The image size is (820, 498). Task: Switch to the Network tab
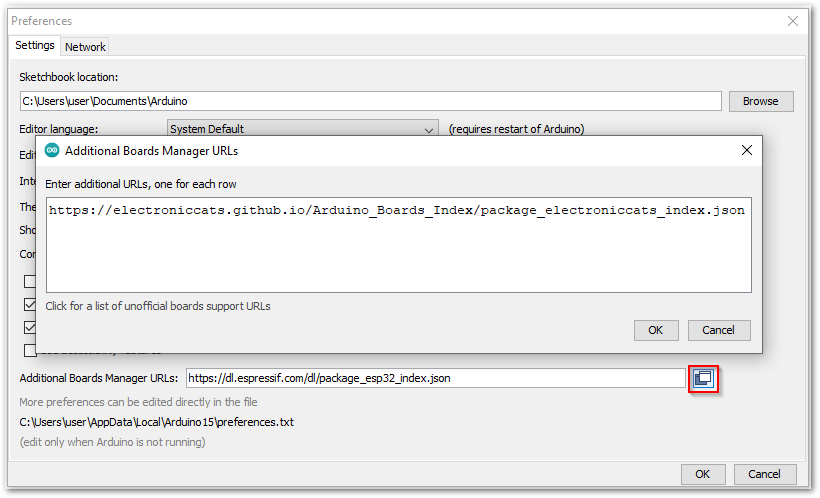point(85,47)
